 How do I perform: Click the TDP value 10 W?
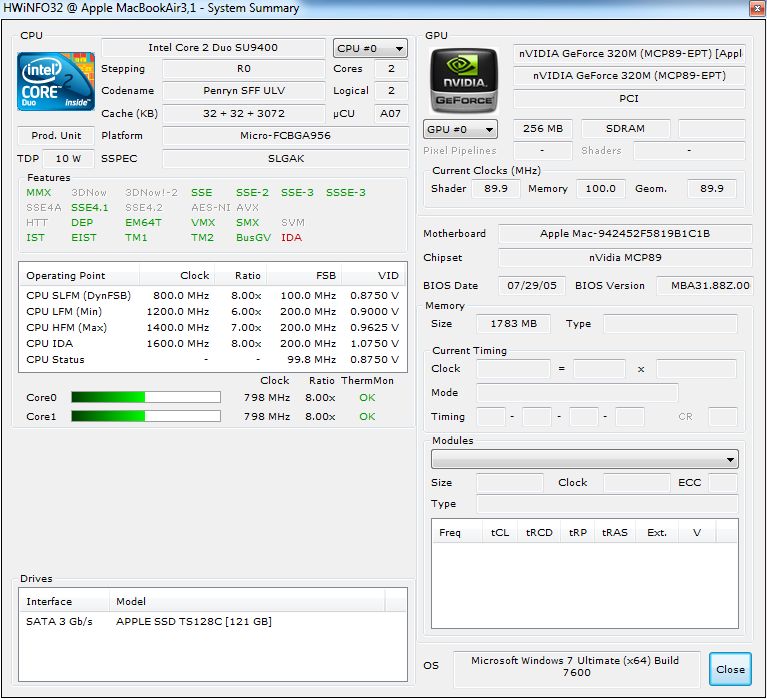pos(68,158)
